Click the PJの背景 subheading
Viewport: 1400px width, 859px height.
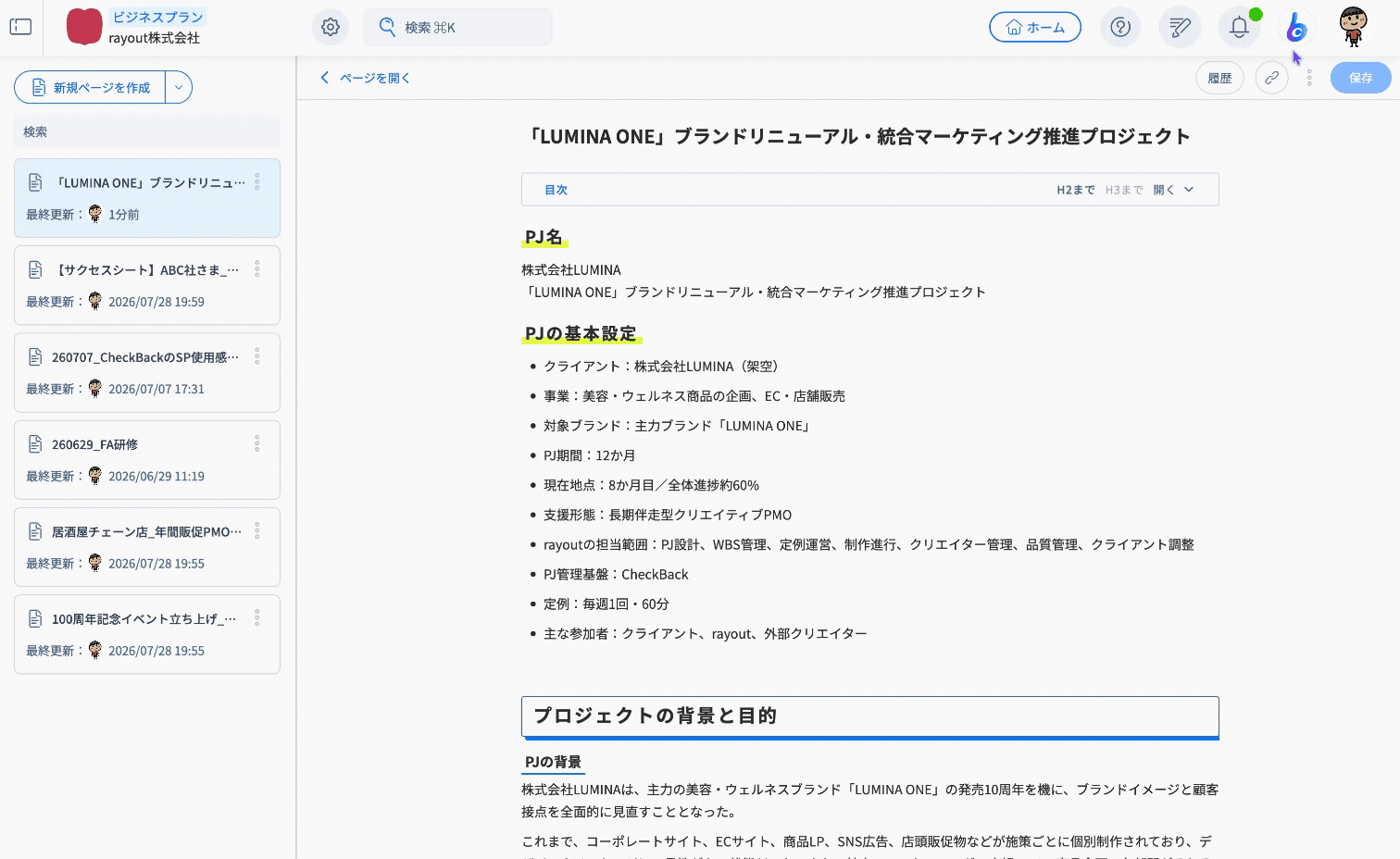click(x=553, y=762)
